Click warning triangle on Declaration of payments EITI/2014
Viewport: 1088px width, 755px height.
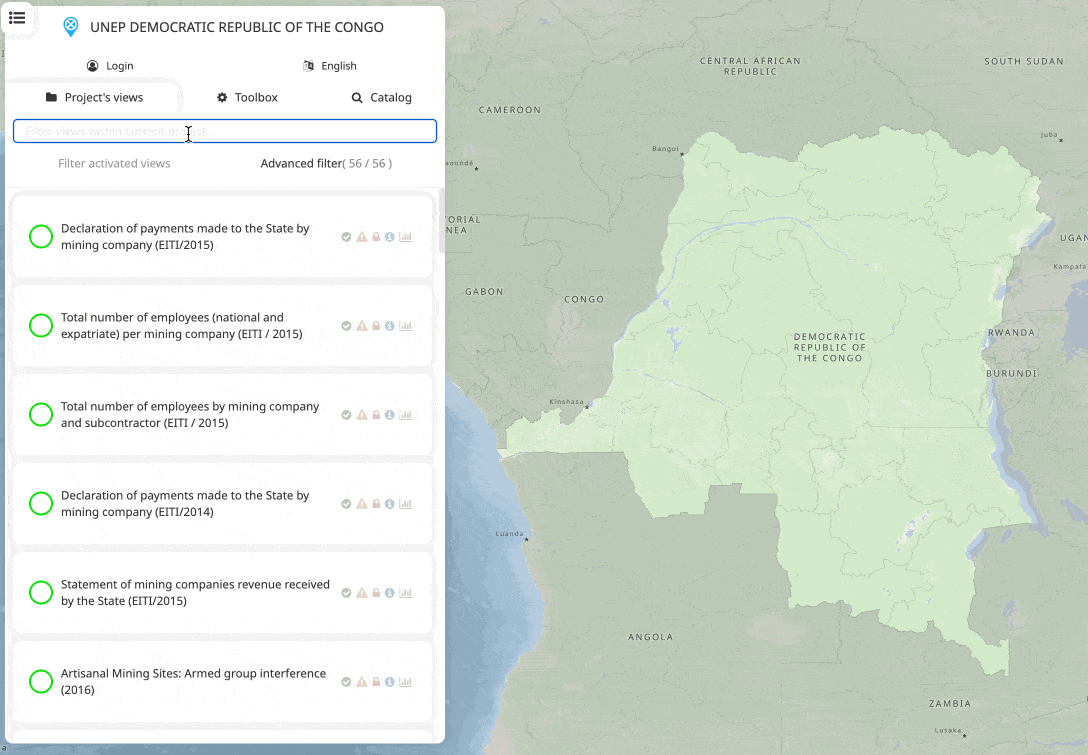tap(361, 504)
